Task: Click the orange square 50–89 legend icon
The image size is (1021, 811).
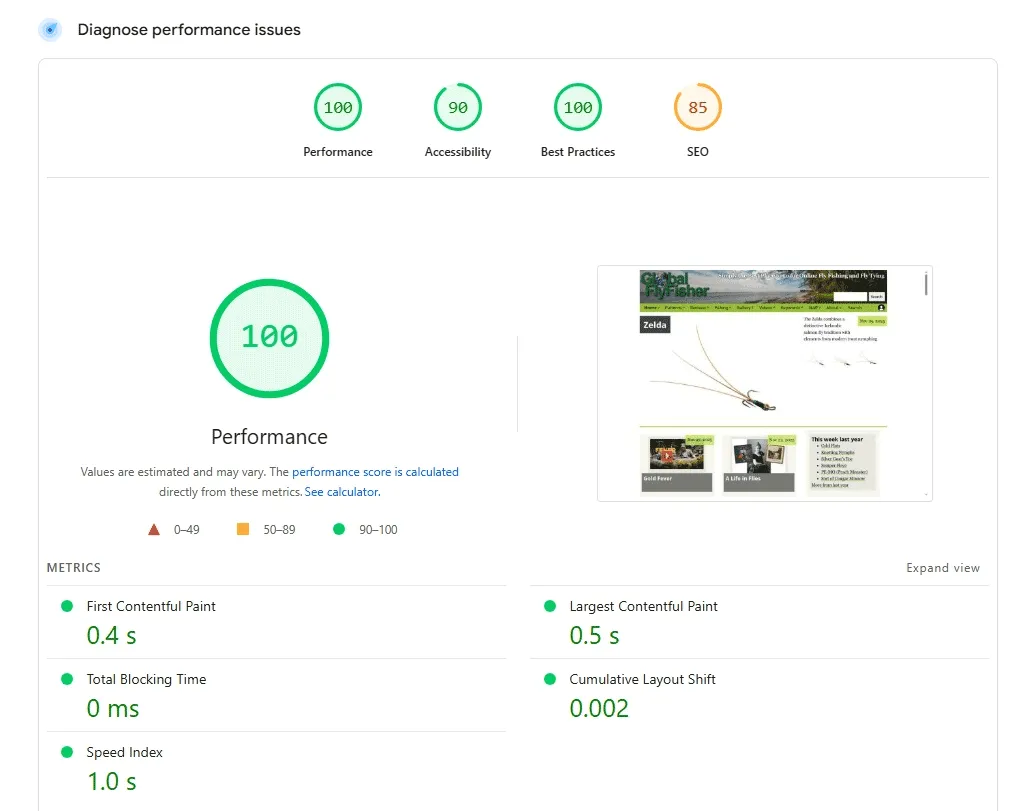Action: point(243,529)
